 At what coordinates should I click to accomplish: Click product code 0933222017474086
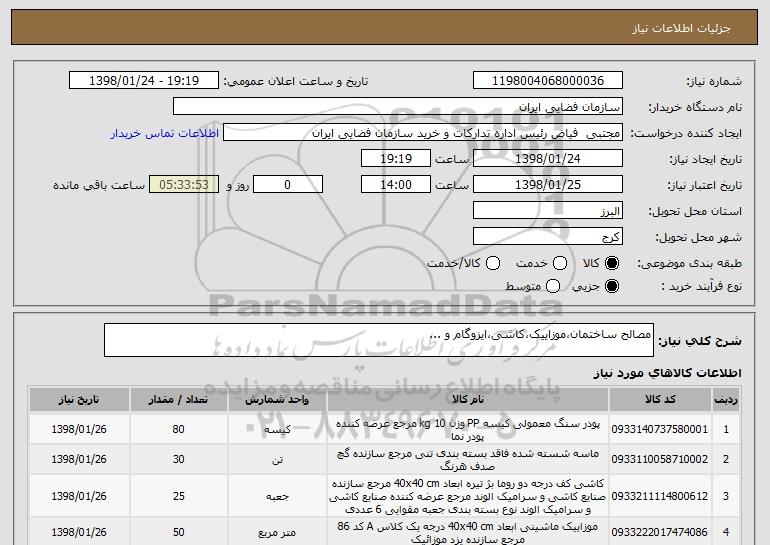[660, 532]
